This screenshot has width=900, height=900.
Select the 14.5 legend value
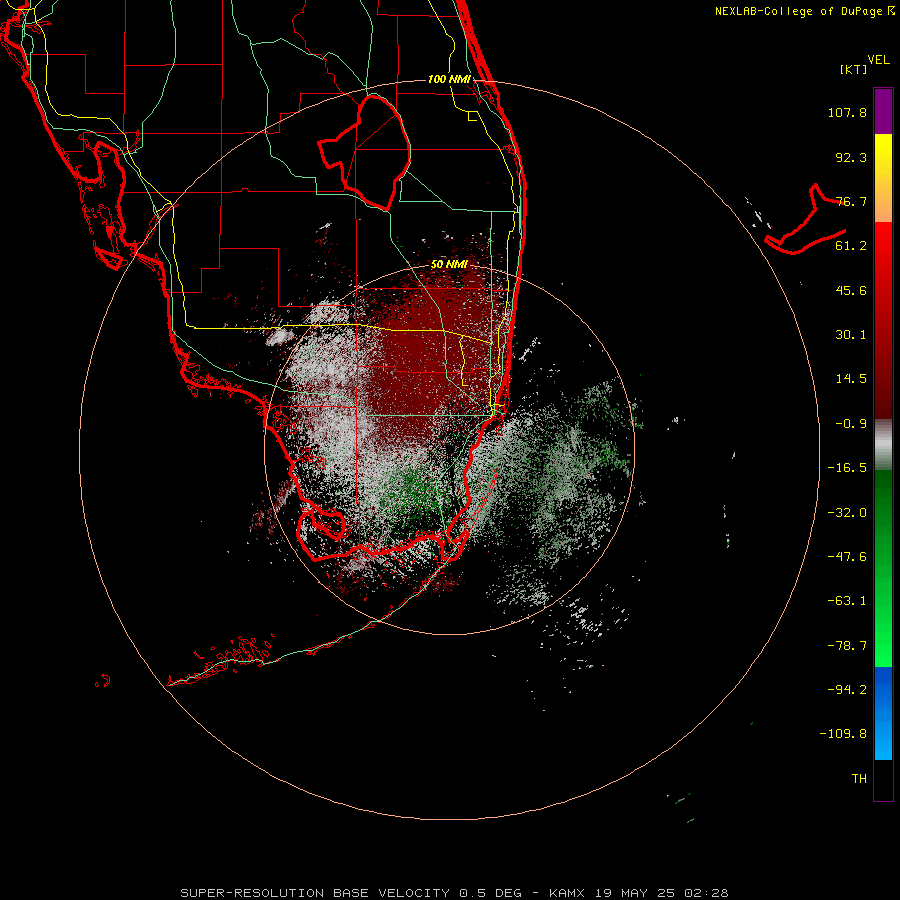(x=851, y=379)
